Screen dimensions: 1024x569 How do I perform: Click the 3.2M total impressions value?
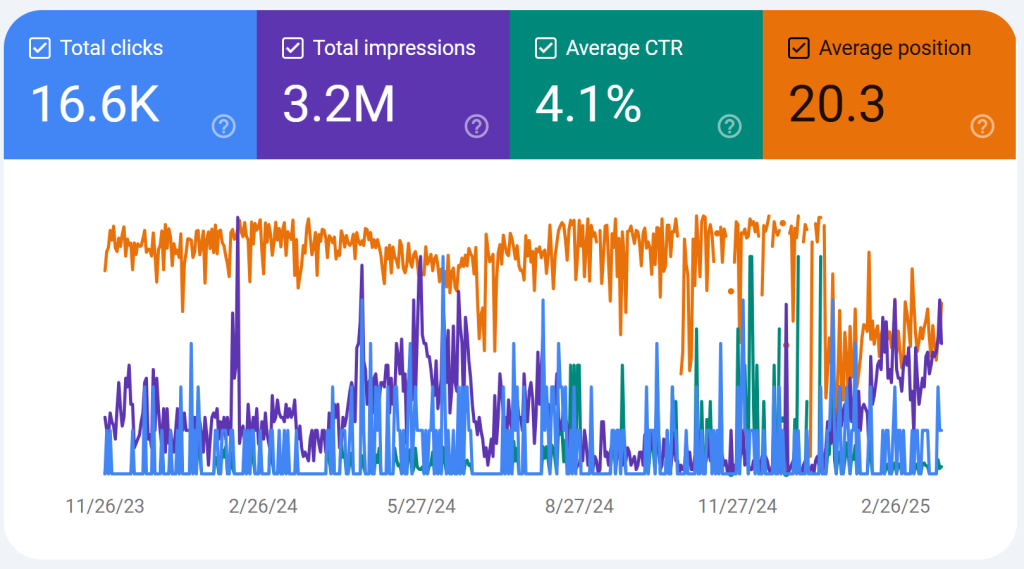339,105
